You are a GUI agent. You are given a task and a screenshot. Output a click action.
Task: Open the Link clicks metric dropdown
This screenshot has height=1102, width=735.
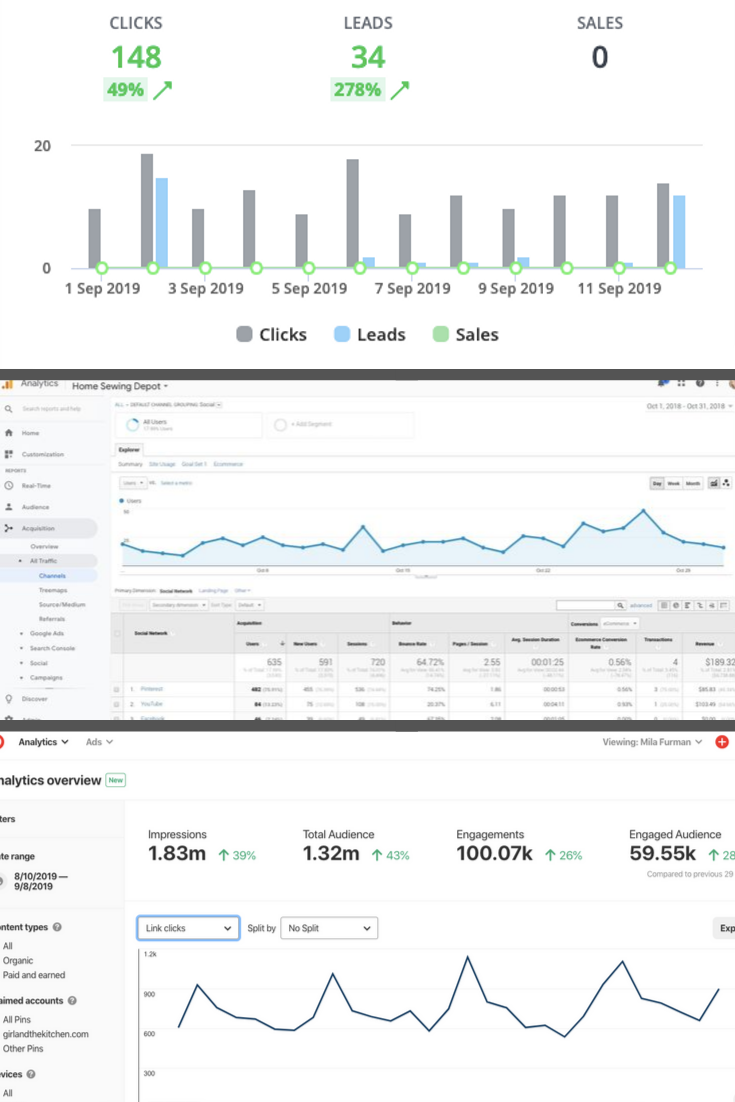[x=188, y=928]
